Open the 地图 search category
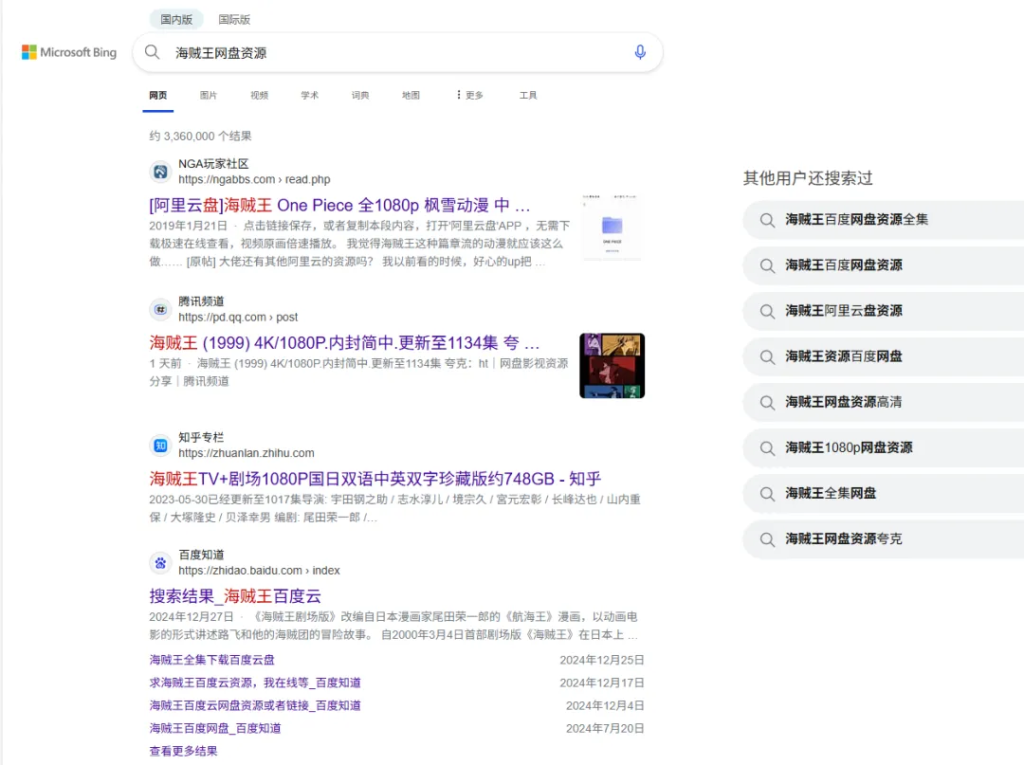The width and height of the screenshot is (1024, 765). coord(410,95)
